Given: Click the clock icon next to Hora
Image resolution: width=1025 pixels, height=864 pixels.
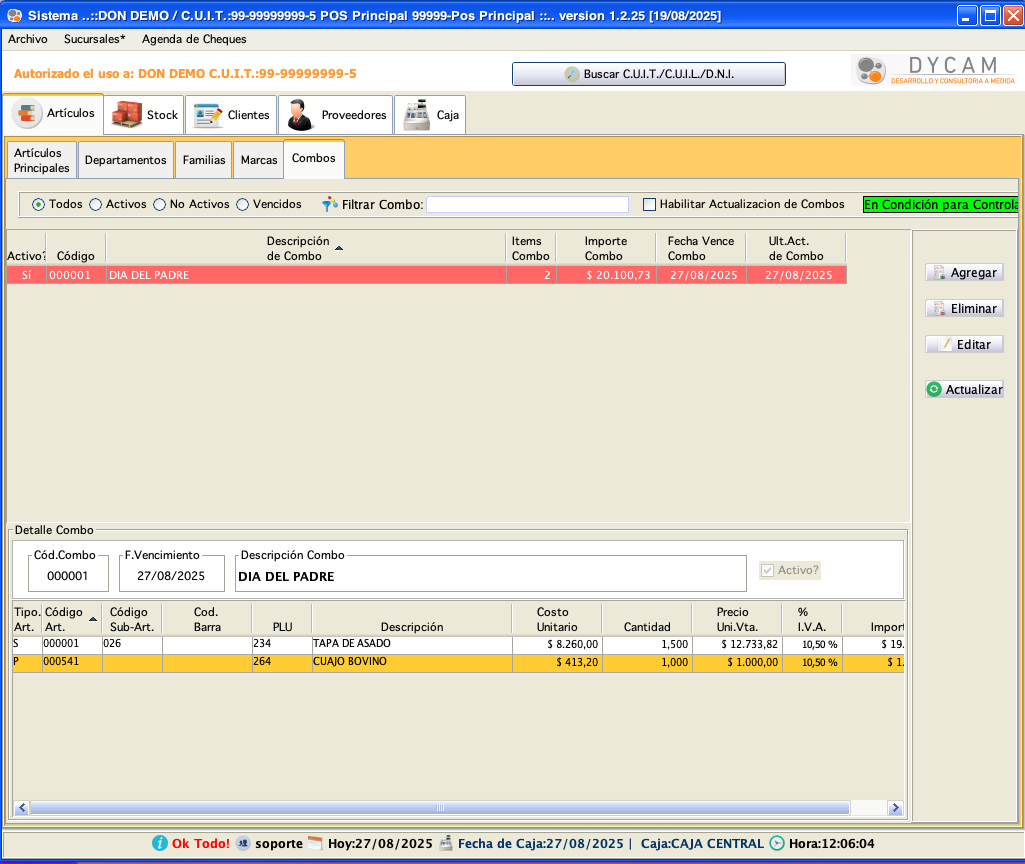Looking at the screenshot, I should pyautogui.click(x=777, y=843).
